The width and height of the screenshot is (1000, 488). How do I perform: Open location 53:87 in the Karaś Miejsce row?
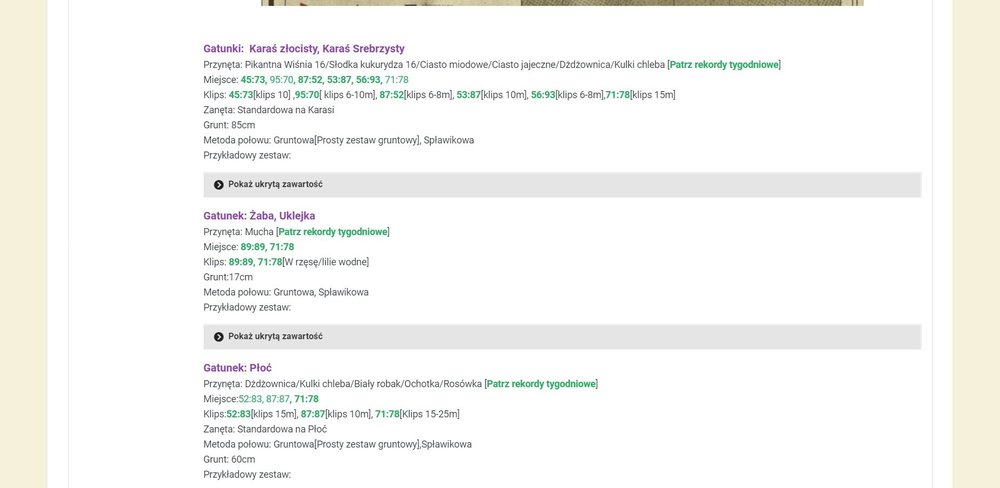point(339,80)
